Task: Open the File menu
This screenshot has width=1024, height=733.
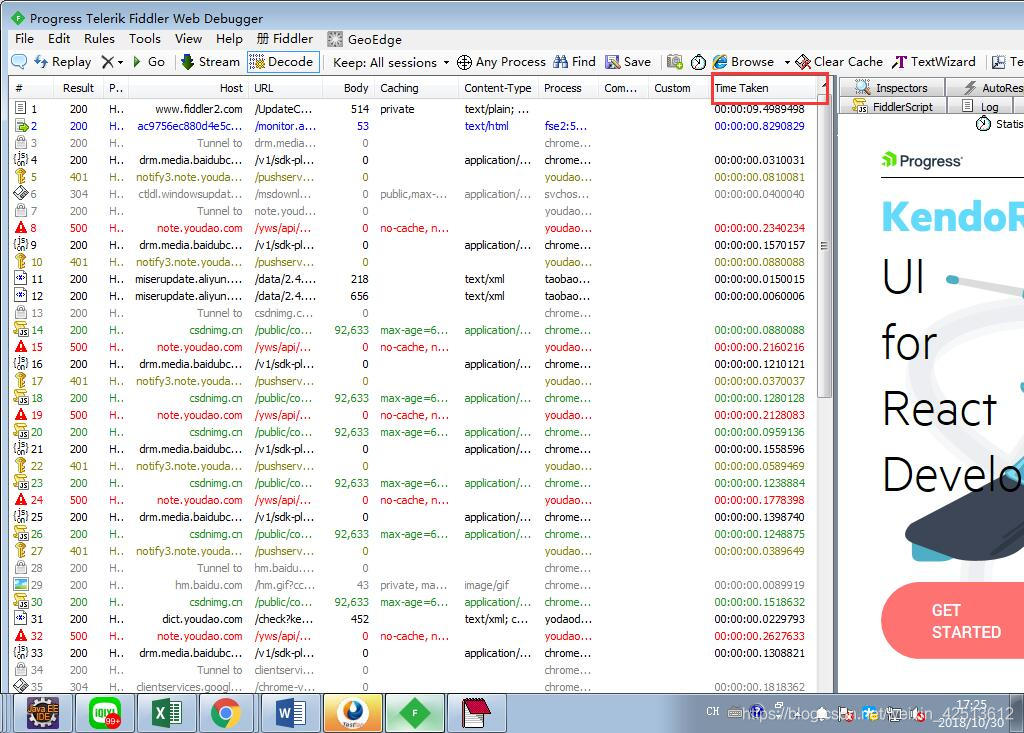Action: coord(24,39)
